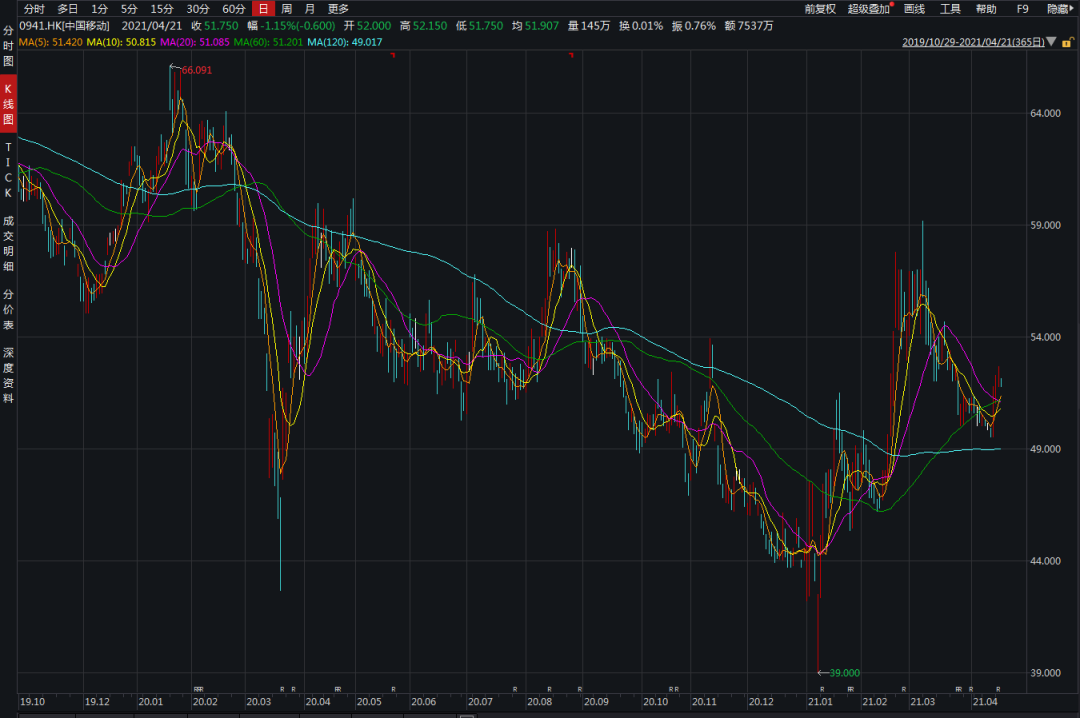
Task: Open the TICK sidebar view
Action: [8, 170]
